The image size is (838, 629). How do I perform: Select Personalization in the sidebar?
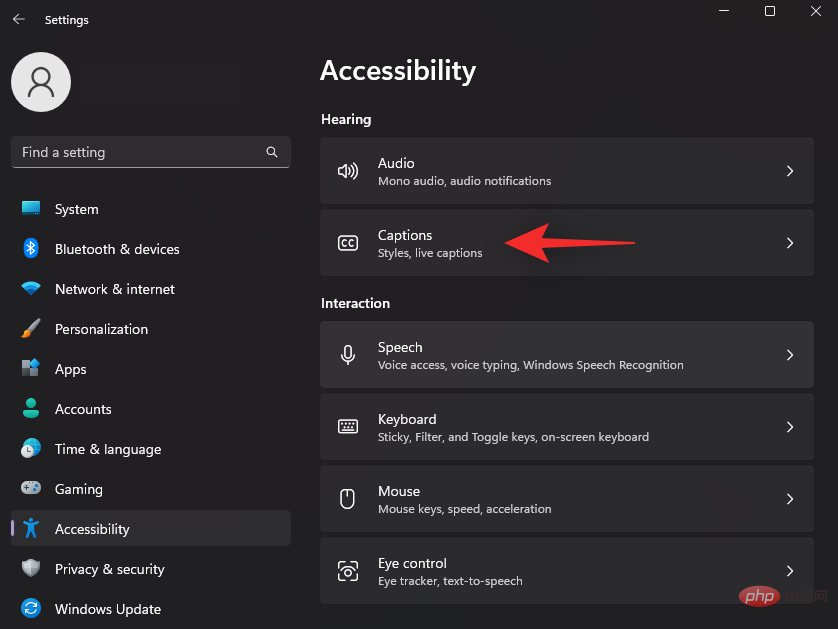pyautogui.click(x=151, y=329)
